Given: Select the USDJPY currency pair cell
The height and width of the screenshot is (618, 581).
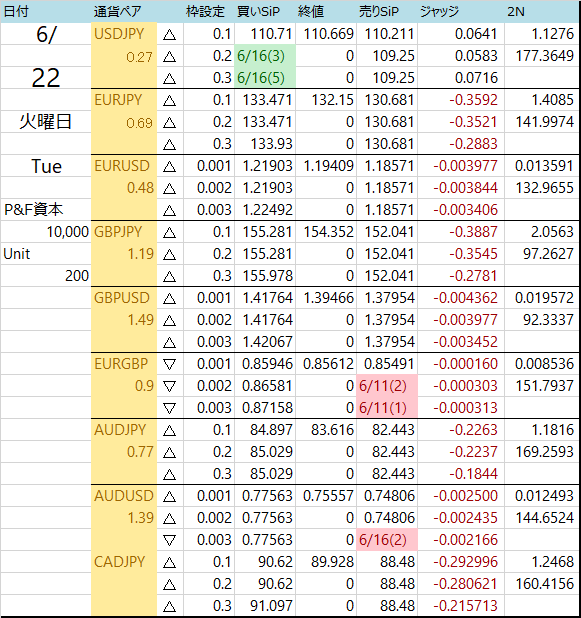Looking at the screenshot, I should [124, 34].
